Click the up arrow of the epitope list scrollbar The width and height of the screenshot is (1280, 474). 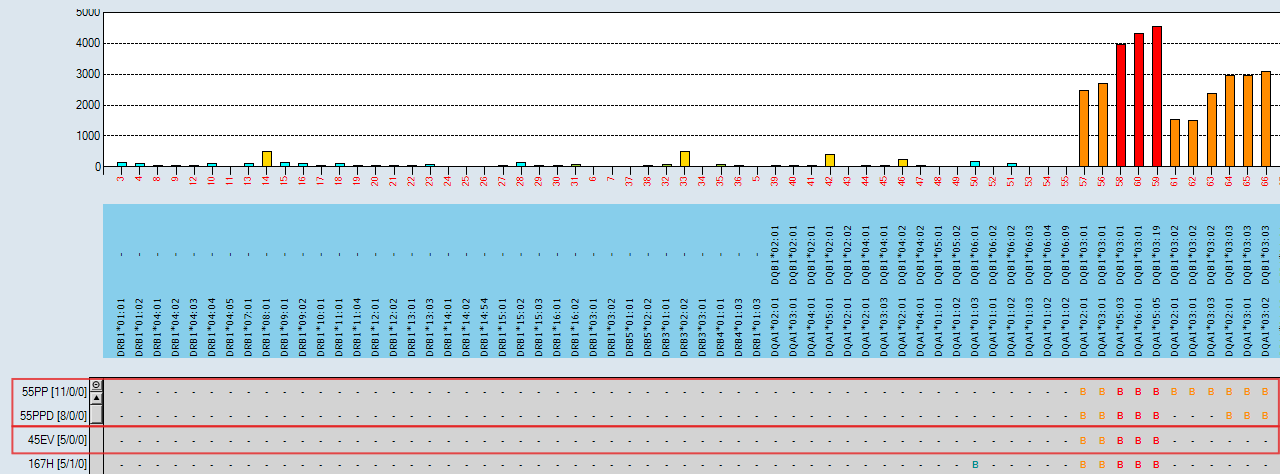click(x=96, y=397)
